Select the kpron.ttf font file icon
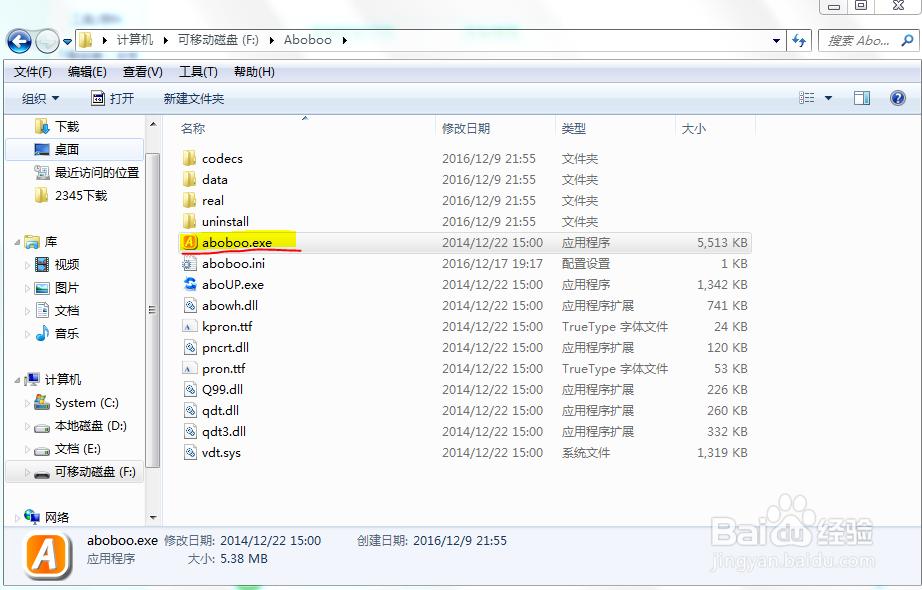This screenshot has width=922, height=590. tap(189, 326)
